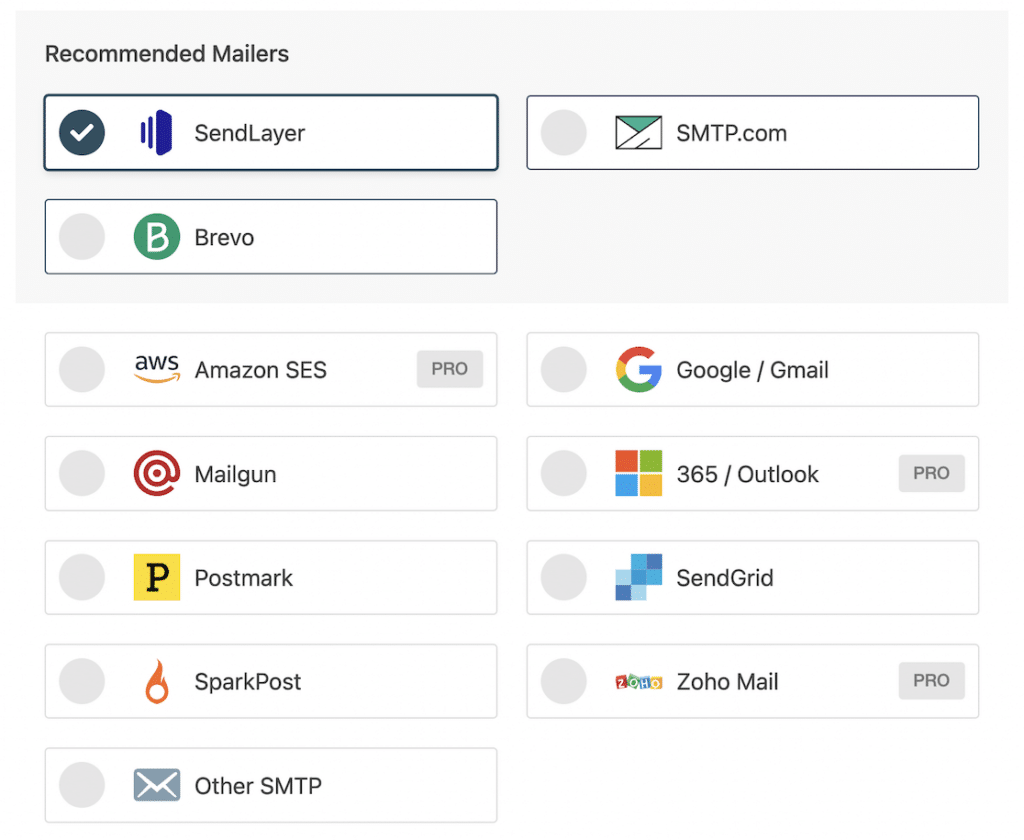Click the PRO badge on Zoho Mail
The height and width of the screenshot is (840, 1024).
click(931, 681)
